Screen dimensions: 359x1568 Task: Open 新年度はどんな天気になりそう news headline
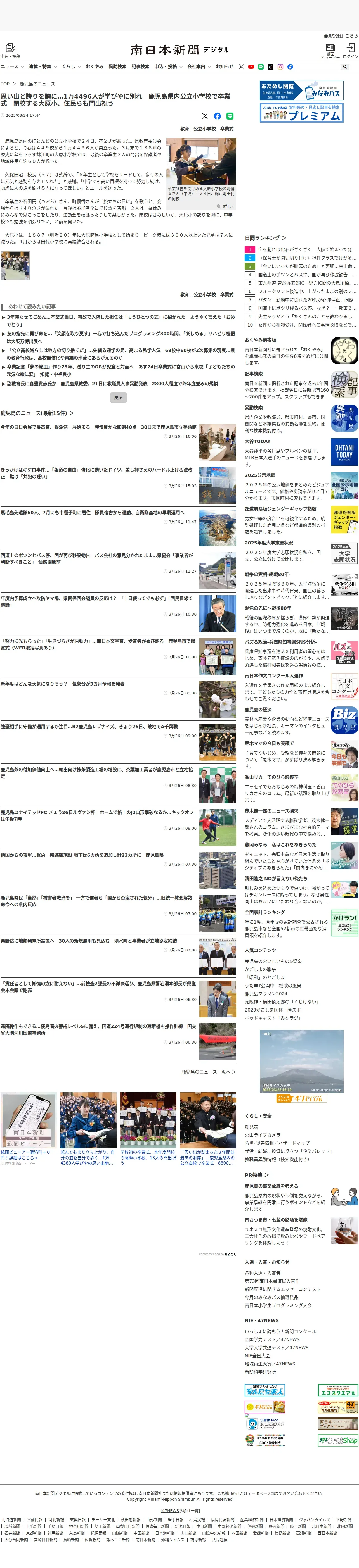(x=63, y=684)
